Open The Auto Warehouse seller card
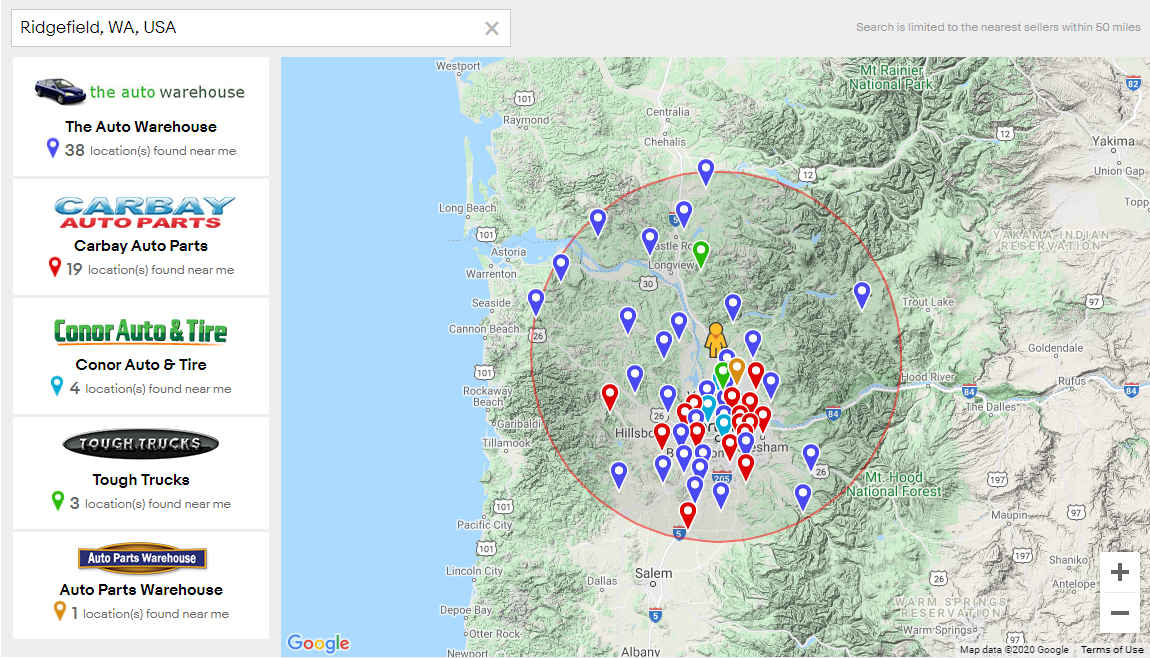Image resolution: width=1150 pixels, height=658 pixels. 141,117
